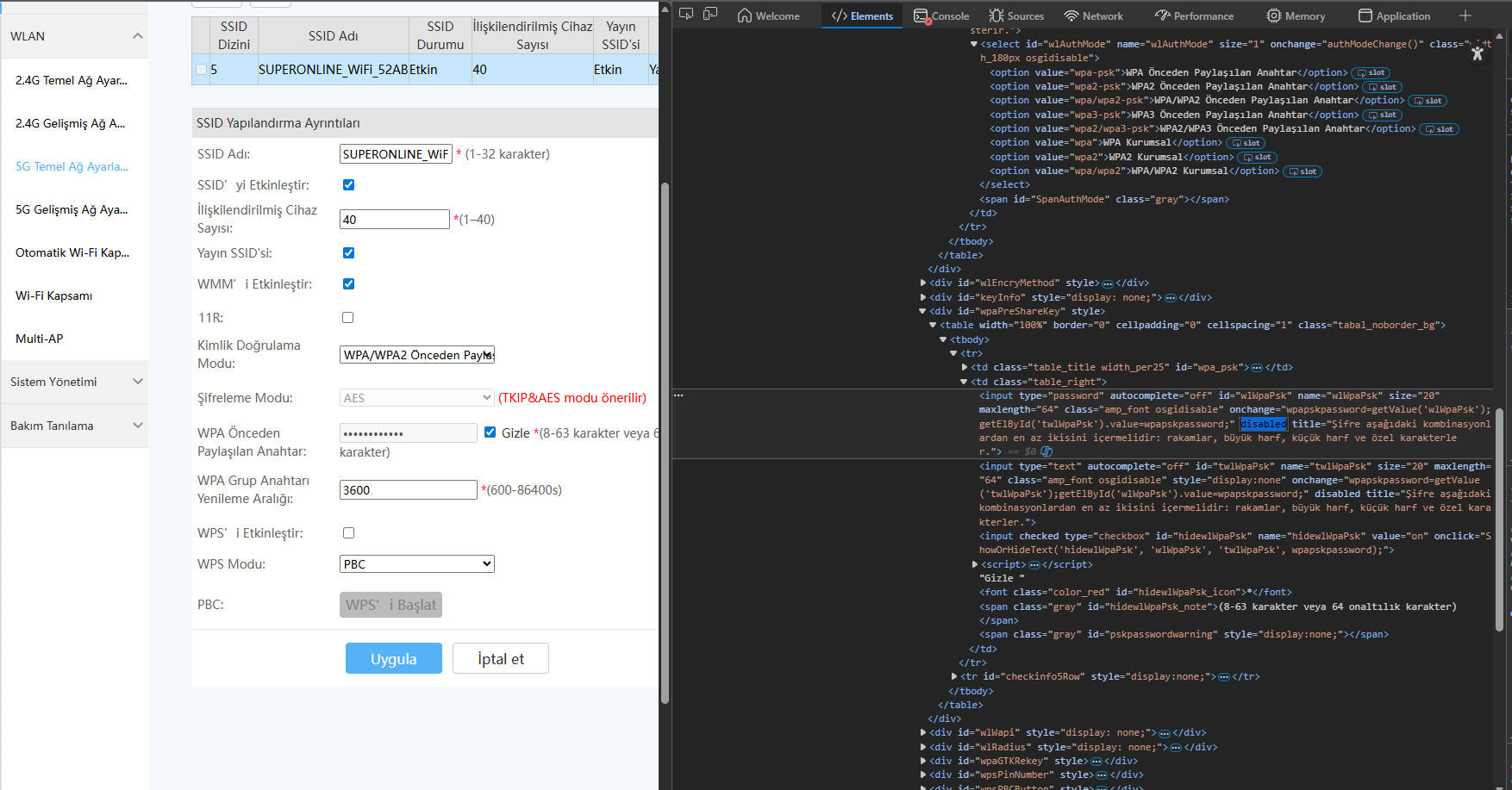
Task: Expand ellipsis in the script element
Action: click(1034, 565)
